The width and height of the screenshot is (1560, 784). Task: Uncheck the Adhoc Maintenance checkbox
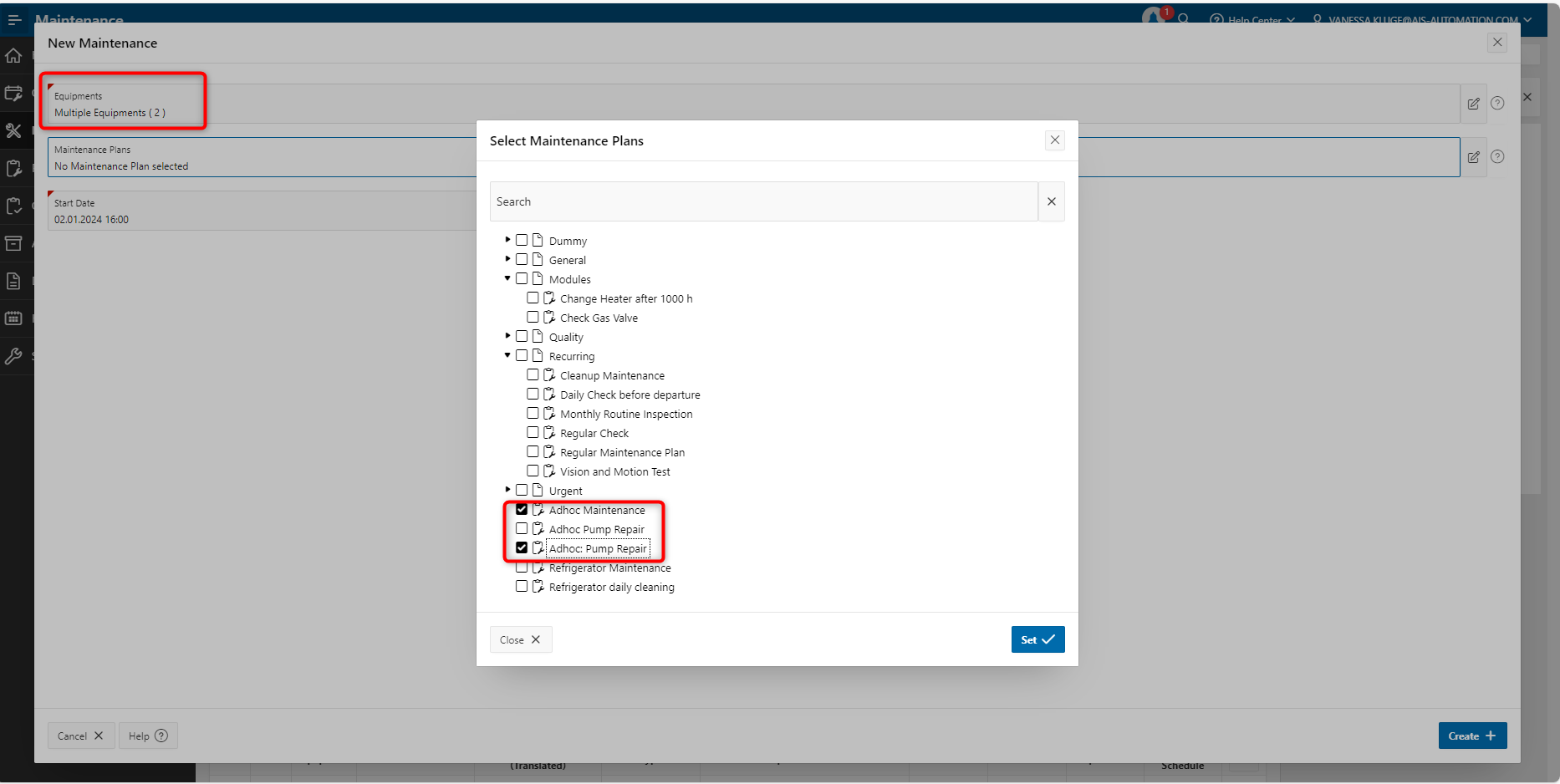tap(522, 510)
